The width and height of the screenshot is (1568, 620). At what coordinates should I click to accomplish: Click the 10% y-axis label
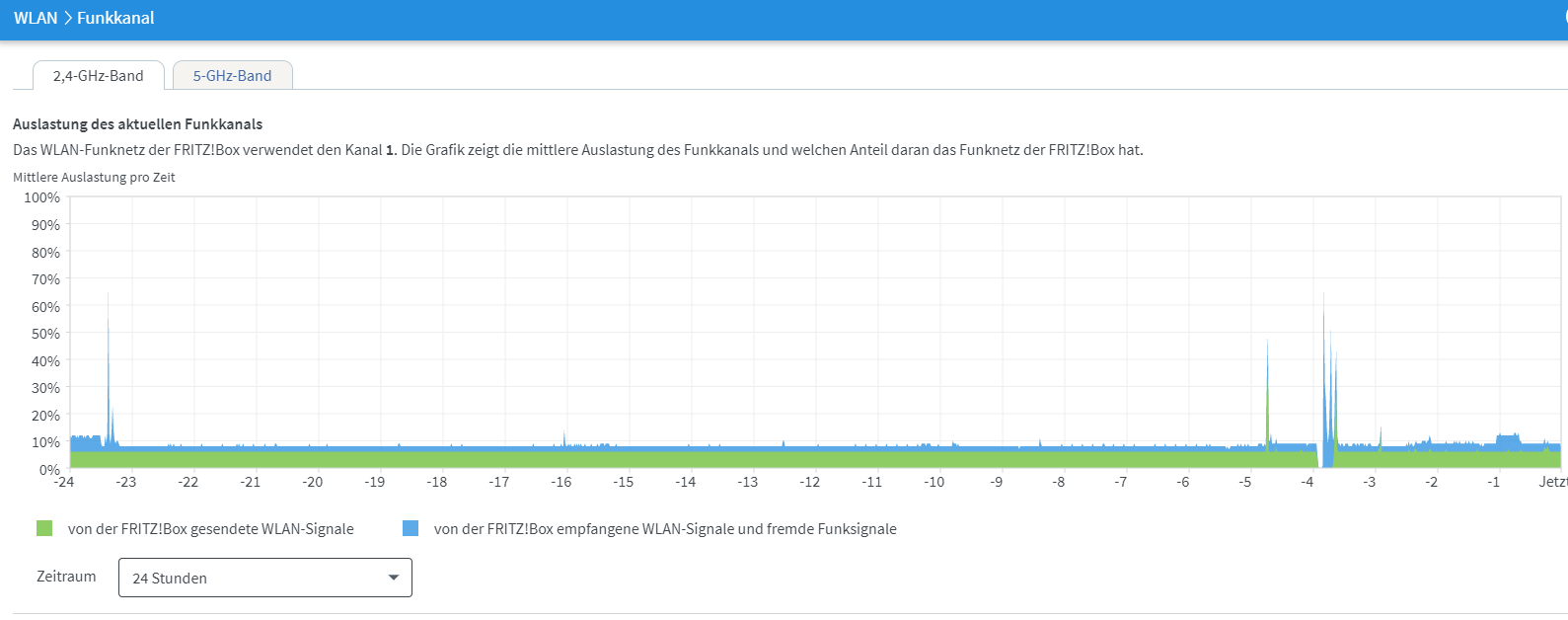tap(45, 442)
